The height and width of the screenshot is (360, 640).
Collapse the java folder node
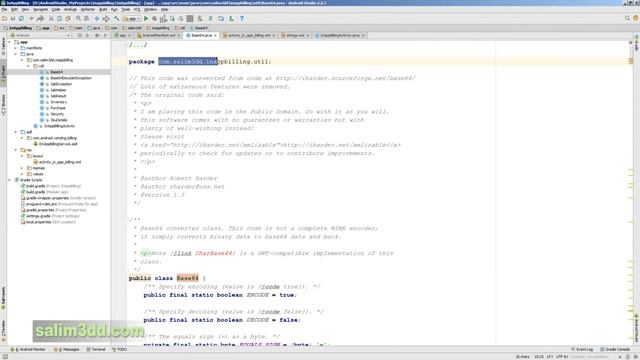click(x=16, y=54)
